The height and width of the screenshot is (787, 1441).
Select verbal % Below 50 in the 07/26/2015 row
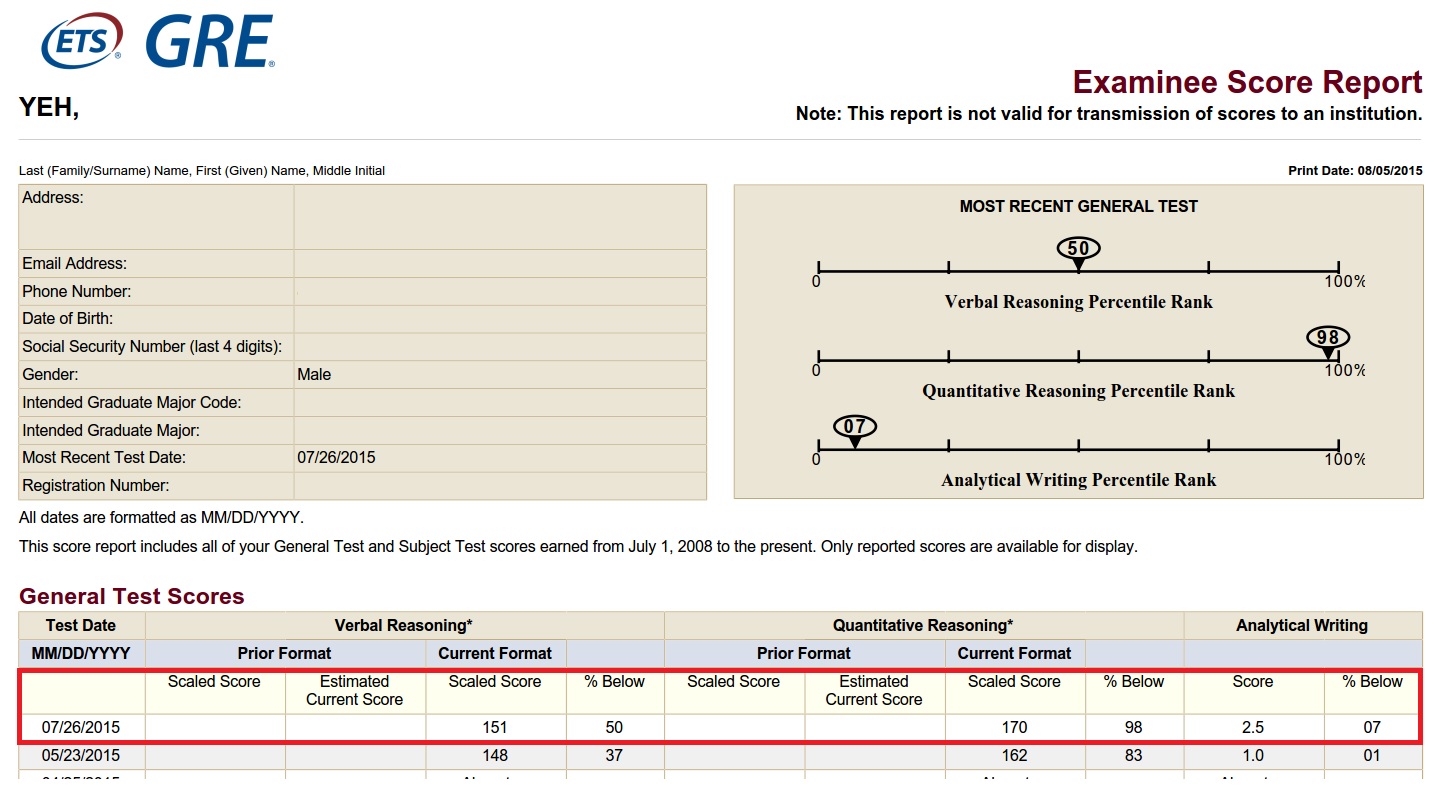tap(614, 728)
